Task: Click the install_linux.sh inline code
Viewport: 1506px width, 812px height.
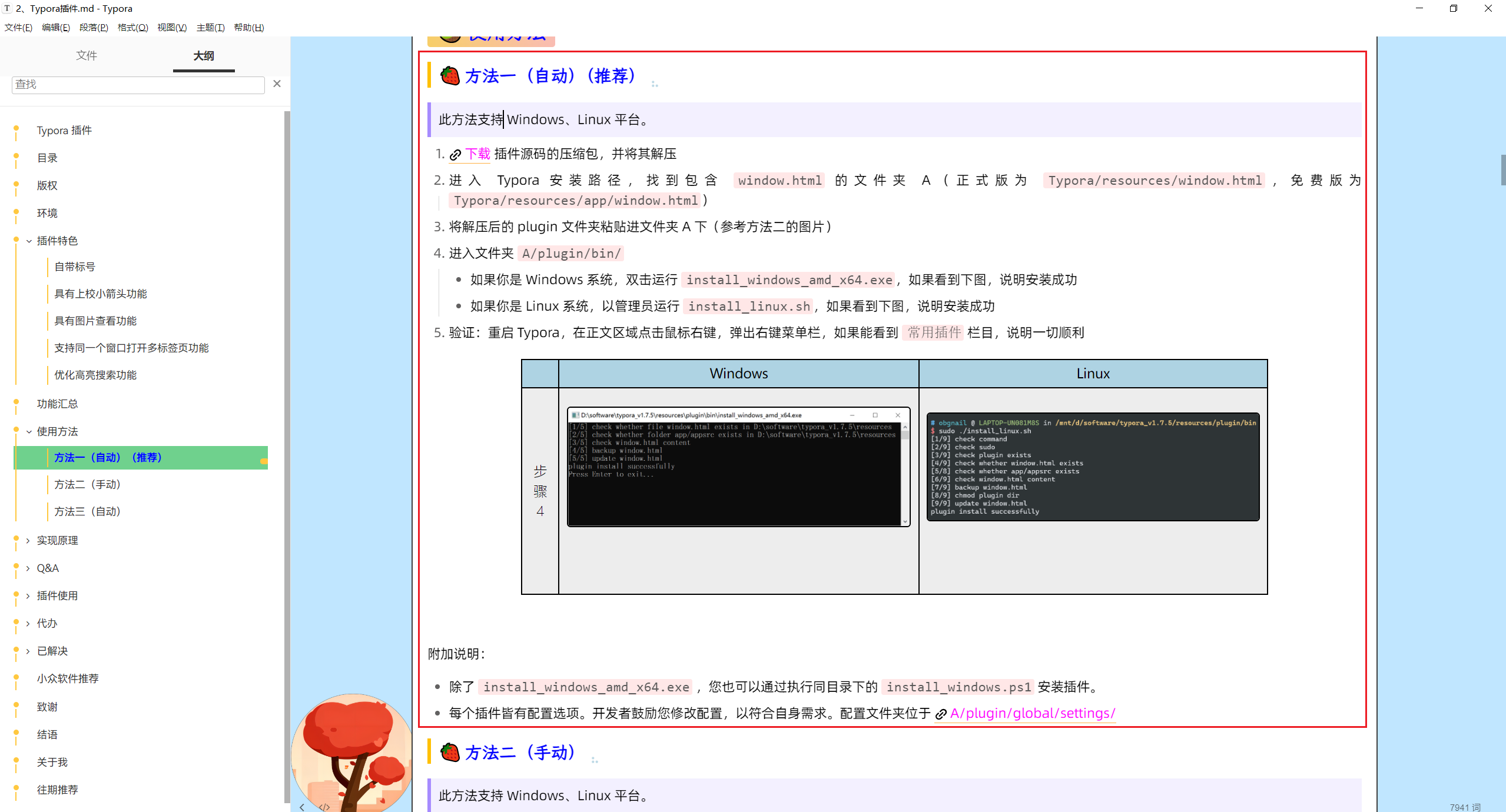Action: [x=749, y=307]
